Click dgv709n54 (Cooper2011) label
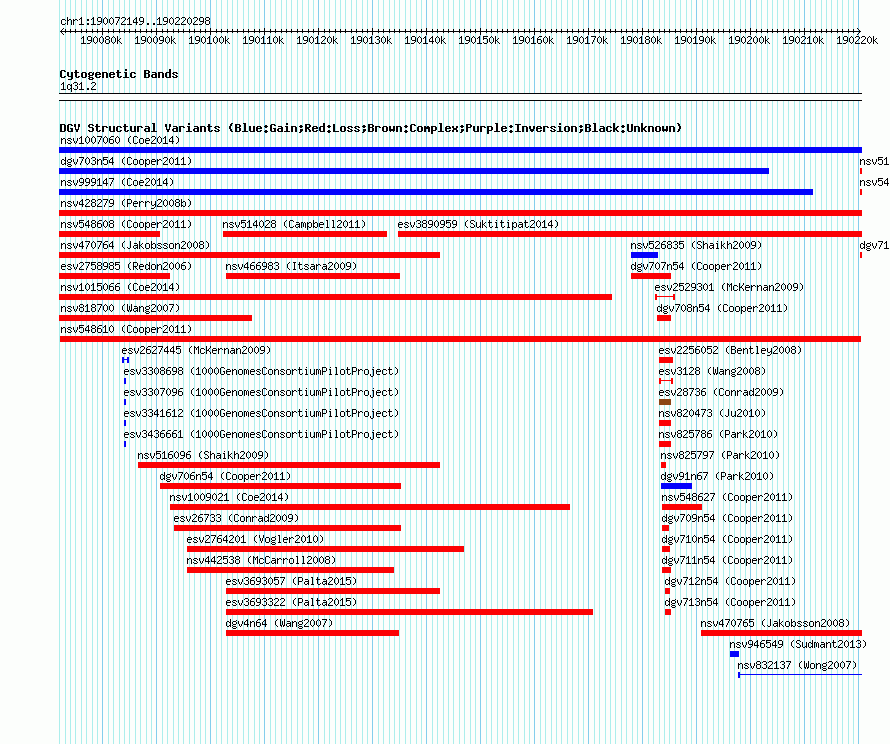 click(x=727, y=518)
